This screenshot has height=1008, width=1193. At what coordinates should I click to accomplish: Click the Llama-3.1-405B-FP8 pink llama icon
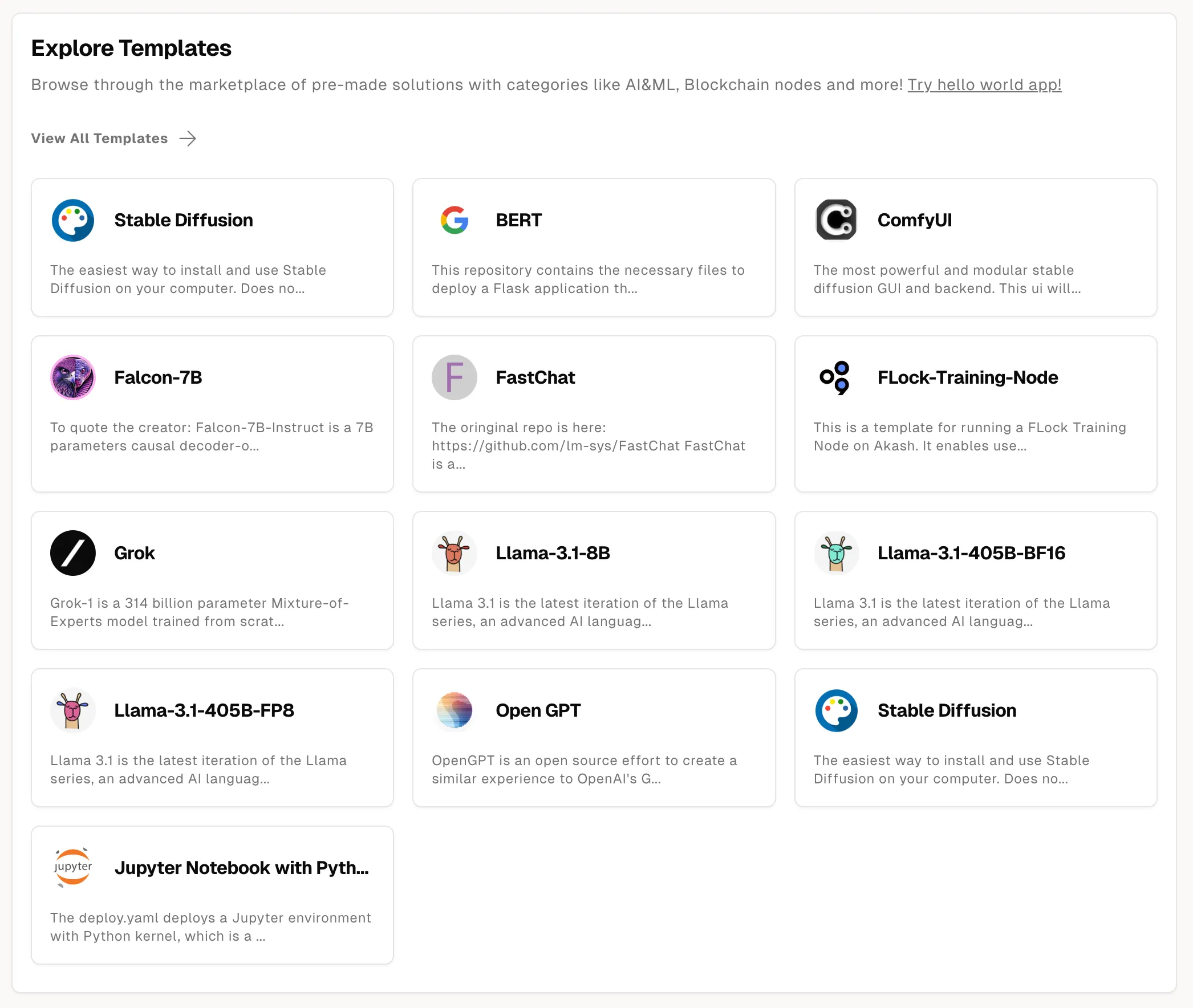(x=72, y=710)
